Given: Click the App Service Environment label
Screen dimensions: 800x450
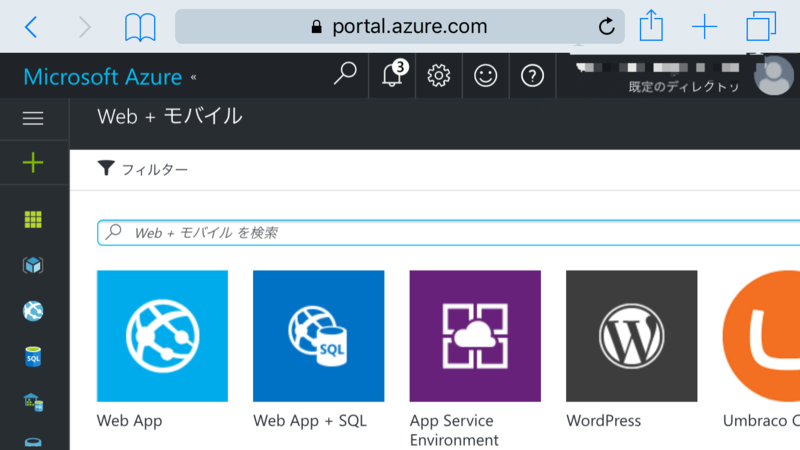Looking at the screenshot, I should coord(454,430).
